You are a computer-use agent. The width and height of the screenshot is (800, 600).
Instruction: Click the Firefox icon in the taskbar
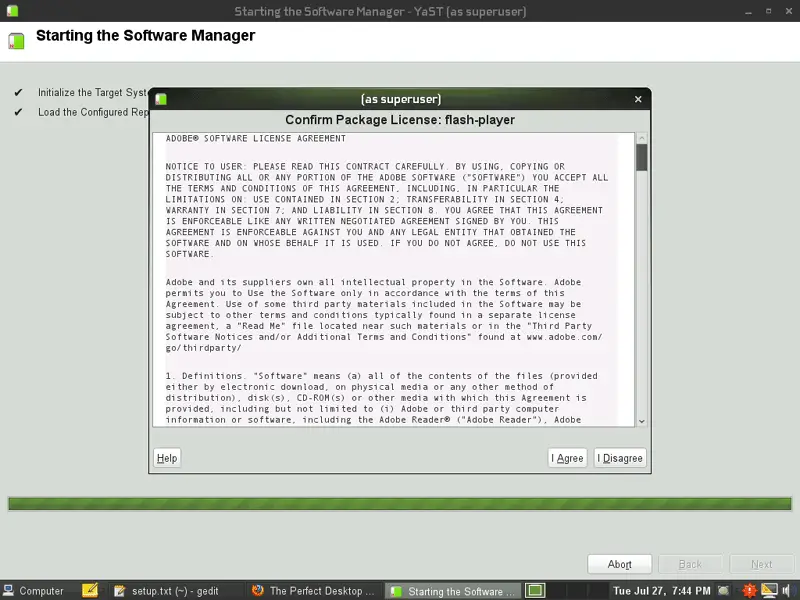[258, 590]
